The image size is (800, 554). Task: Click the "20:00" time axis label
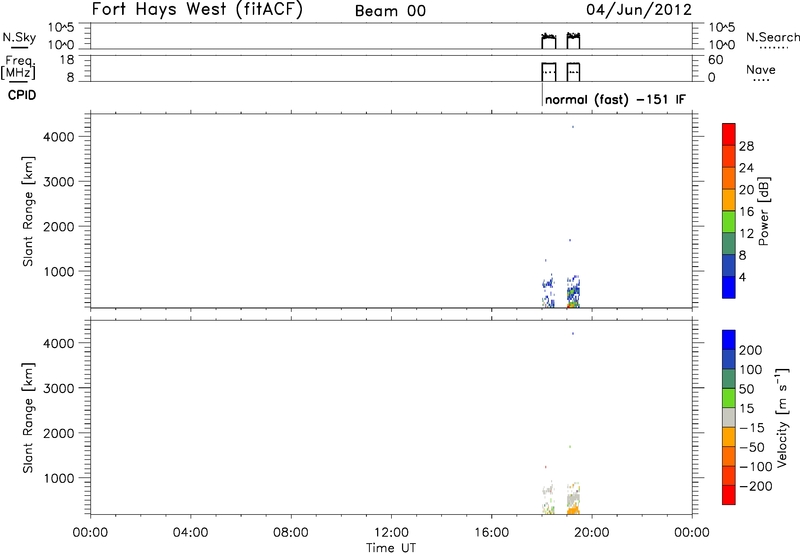point(592,533)
